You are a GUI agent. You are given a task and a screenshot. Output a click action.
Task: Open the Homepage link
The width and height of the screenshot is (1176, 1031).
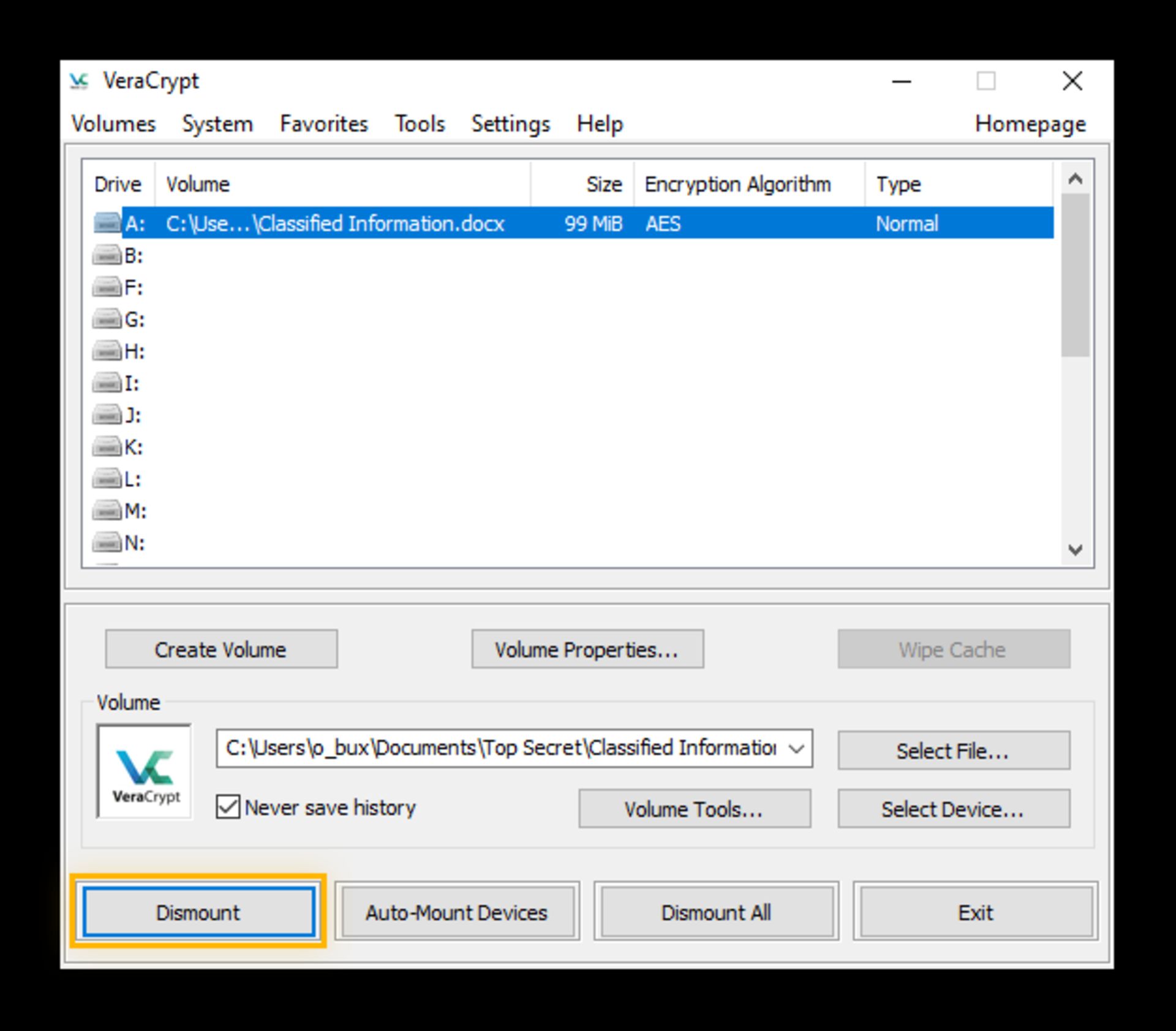coord(1031,124)
